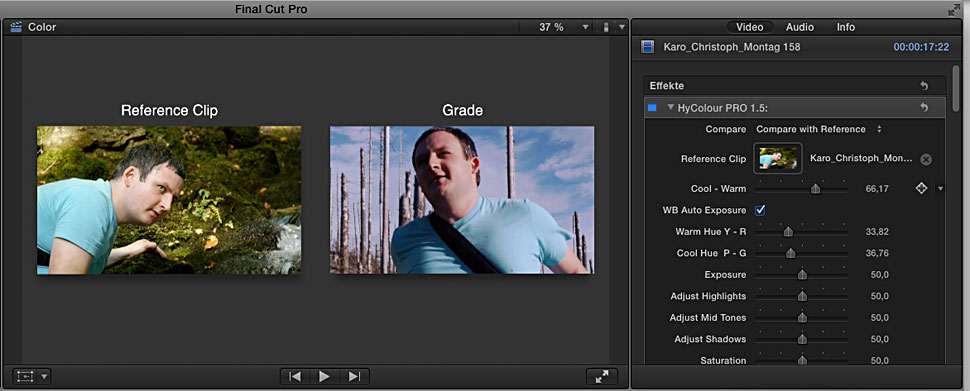Open the Transform tool dropdown arrow

point(44,376)
